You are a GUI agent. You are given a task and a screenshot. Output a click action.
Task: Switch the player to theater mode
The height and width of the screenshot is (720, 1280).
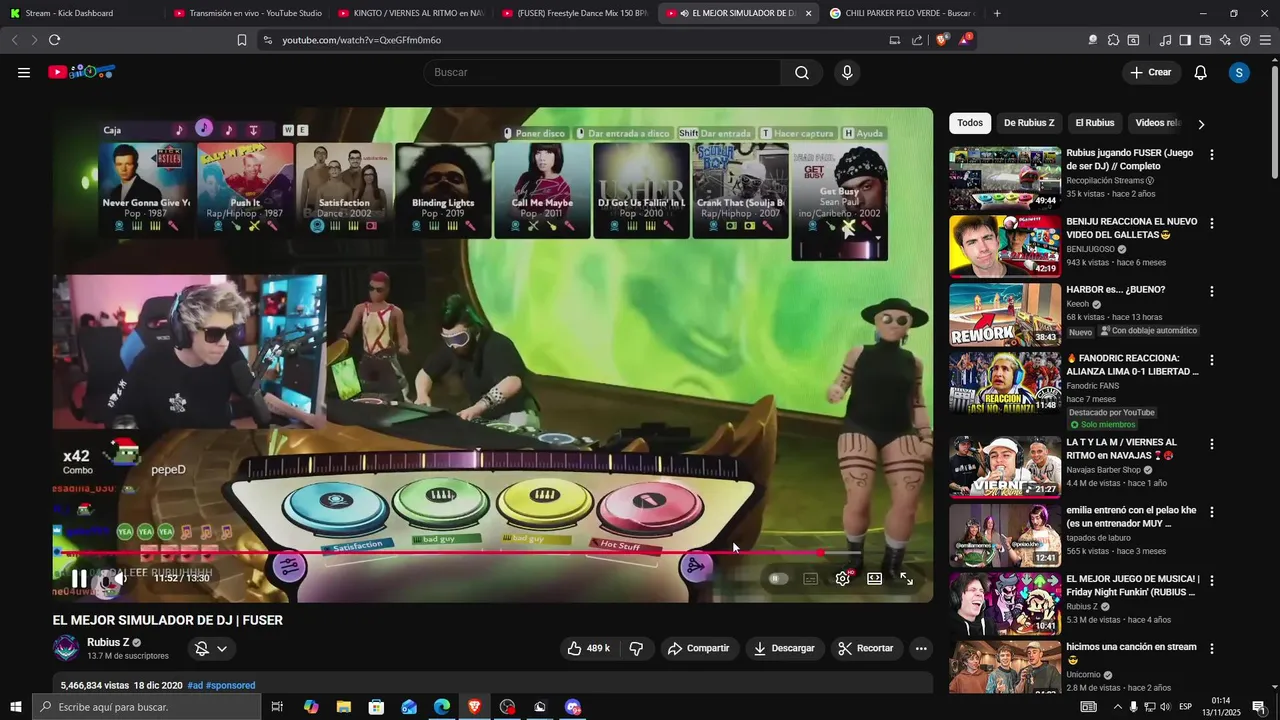coord(875,578)
